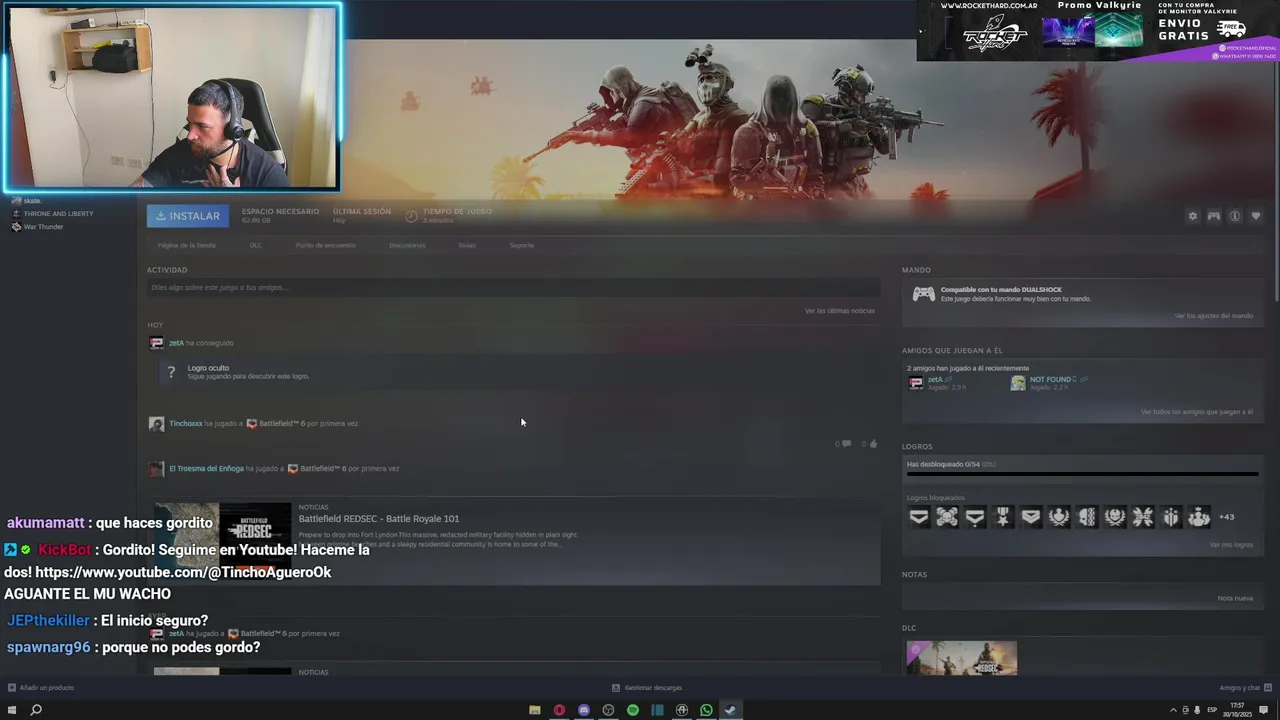Open Tinchoxxx profile link
Image resolution: width=1280 pixels, height=720 pixels.
(186, 423)
